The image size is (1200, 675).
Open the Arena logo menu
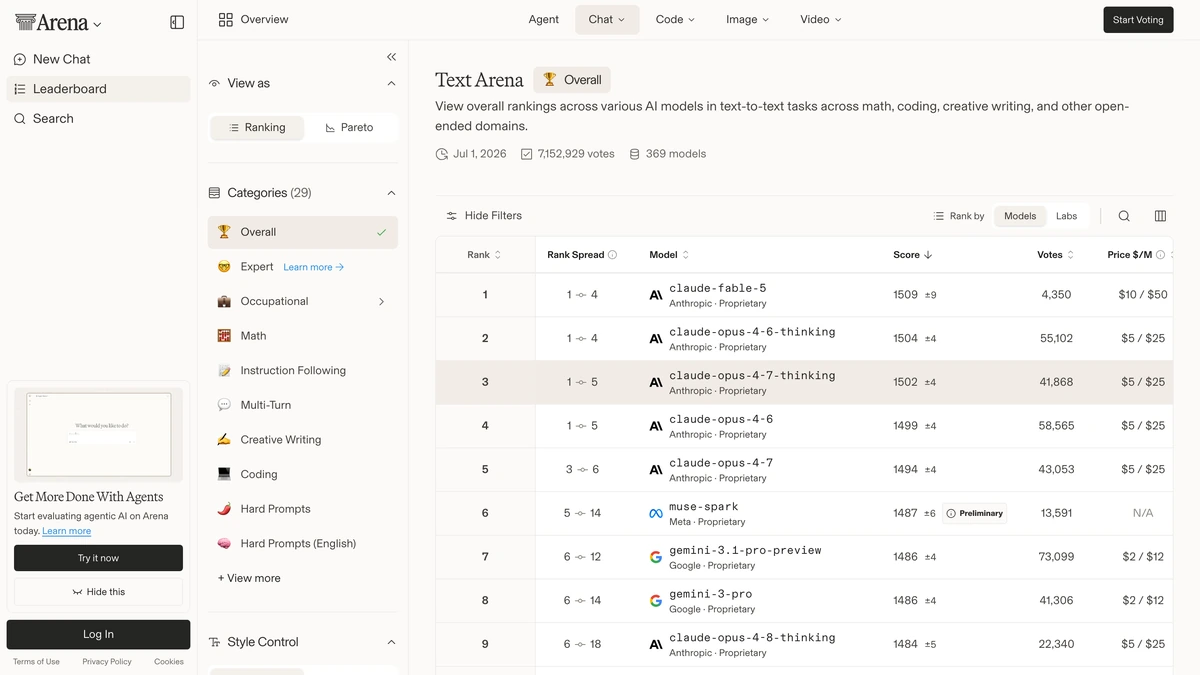point(58,23)
